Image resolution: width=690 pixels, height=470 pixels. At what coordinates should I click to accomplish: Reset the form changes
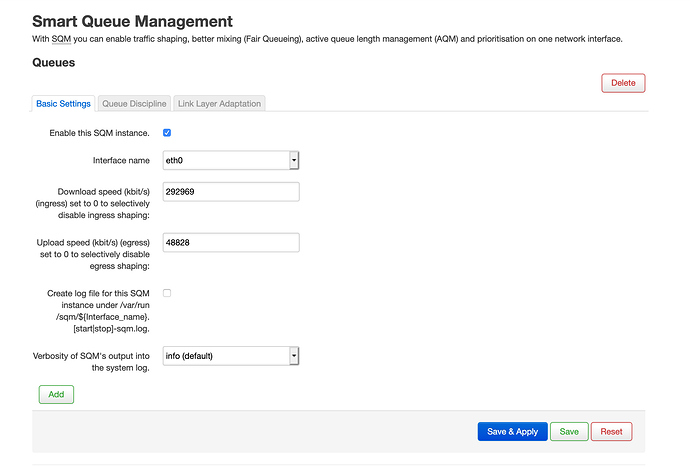coord(611,432)
